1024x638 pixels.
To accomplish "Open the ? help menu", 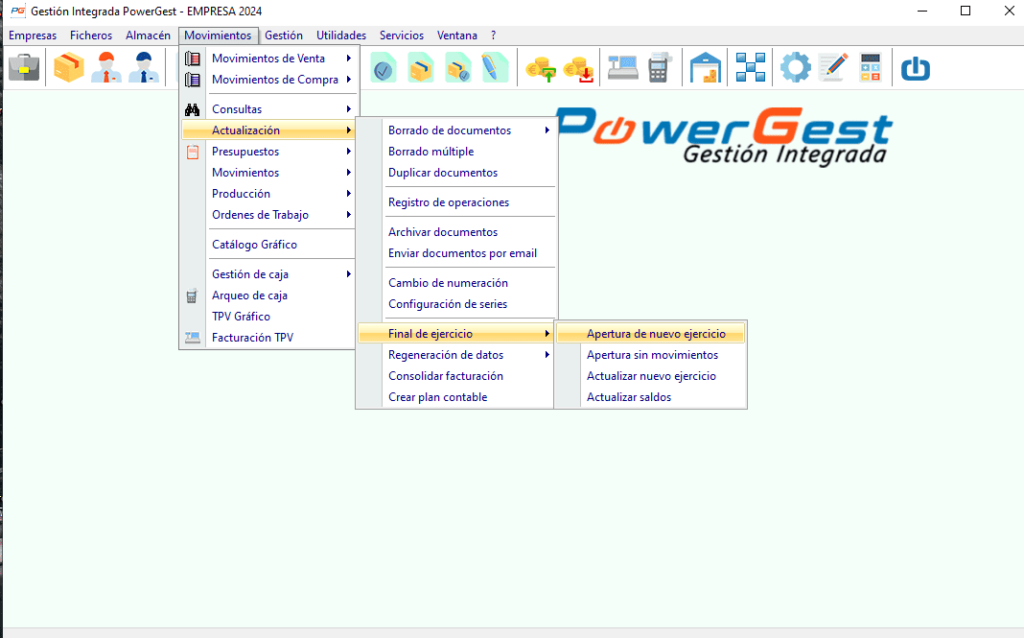I will [x=493, y=35].
